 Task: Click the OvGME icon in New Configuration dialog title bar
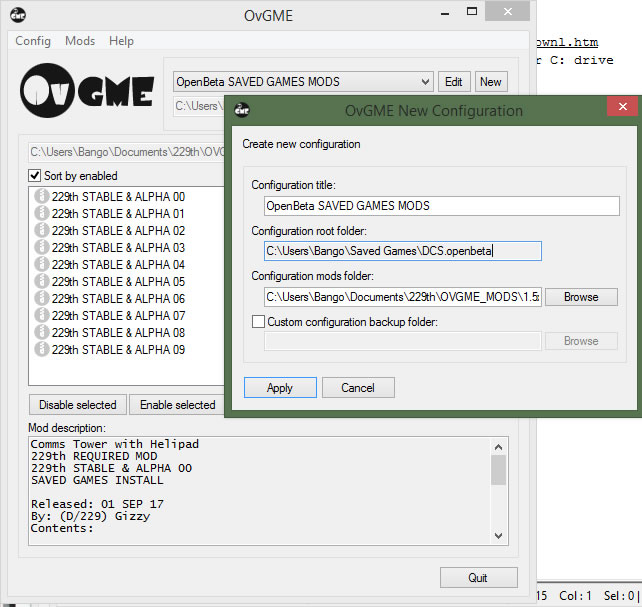[242, 110]
